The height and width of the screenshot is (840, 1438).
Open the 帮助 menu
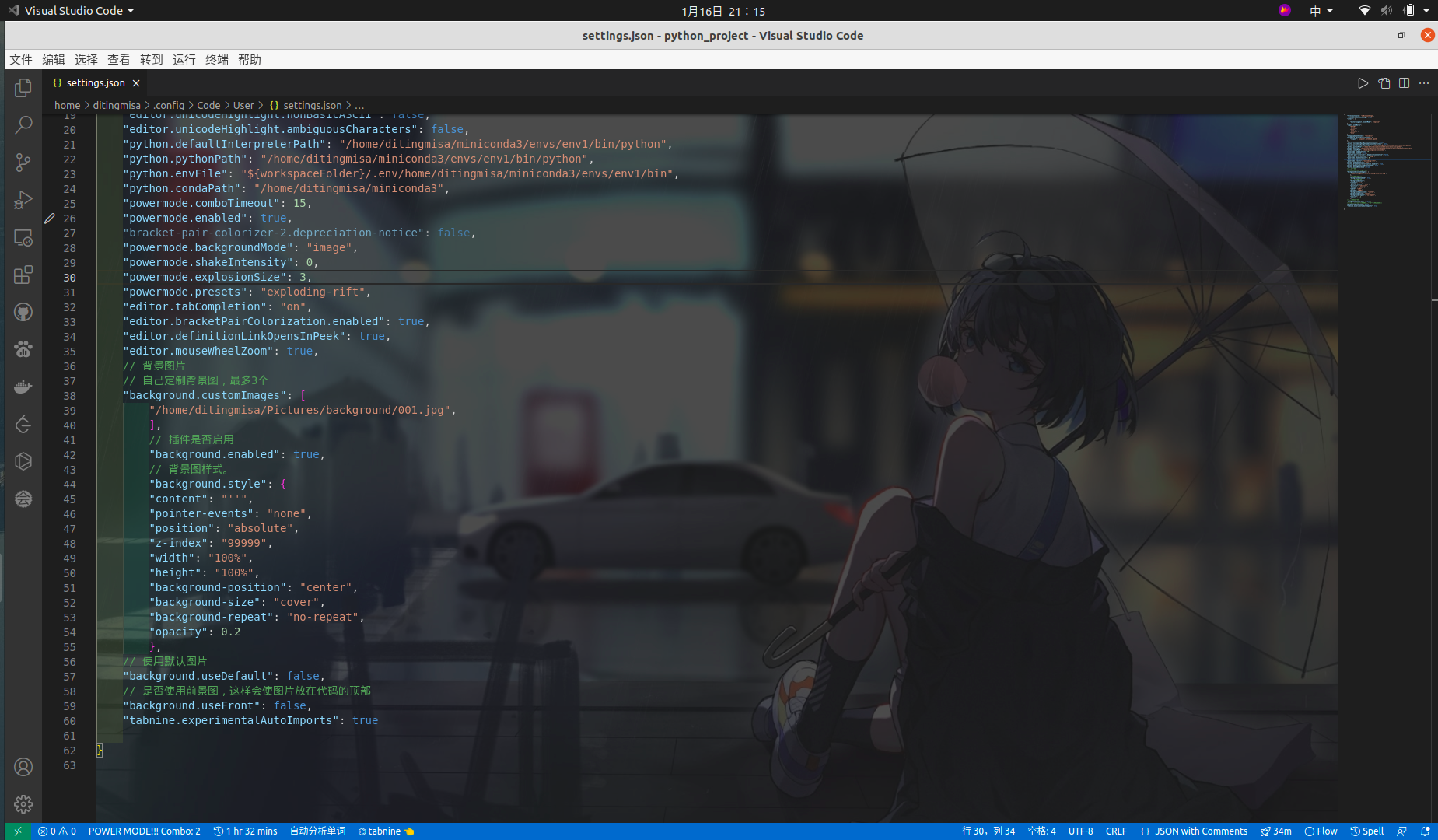(250, 60)
